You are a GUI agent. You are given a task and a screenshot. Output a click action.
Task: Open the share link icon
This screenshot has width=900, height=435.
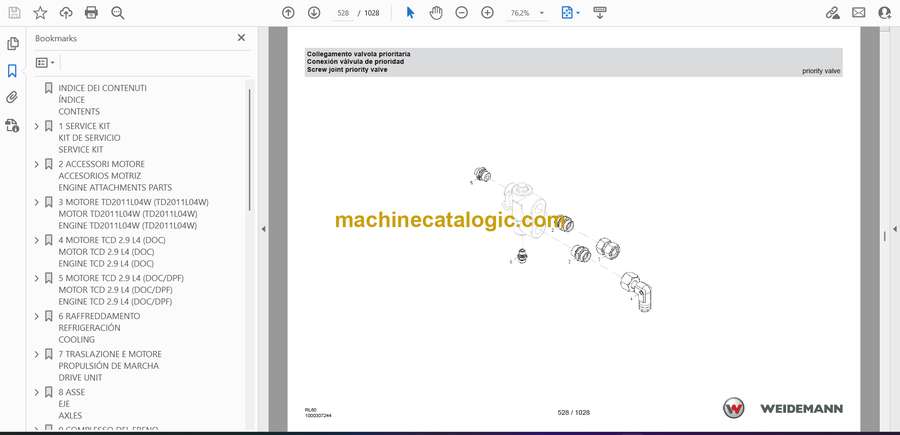pyautogui.click(x=833, y=13)
